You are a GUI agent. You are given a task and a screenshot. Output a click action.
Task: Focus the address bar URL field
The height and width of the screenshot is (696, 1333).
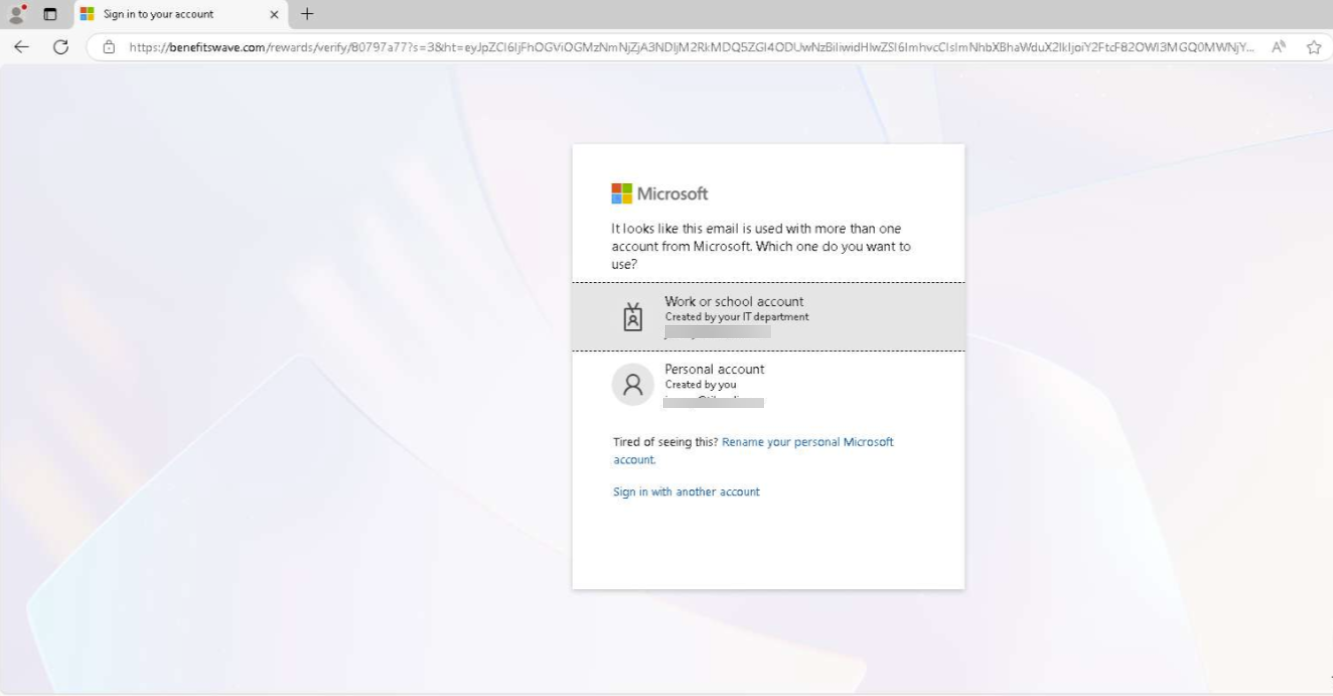[x=690, y=47]
